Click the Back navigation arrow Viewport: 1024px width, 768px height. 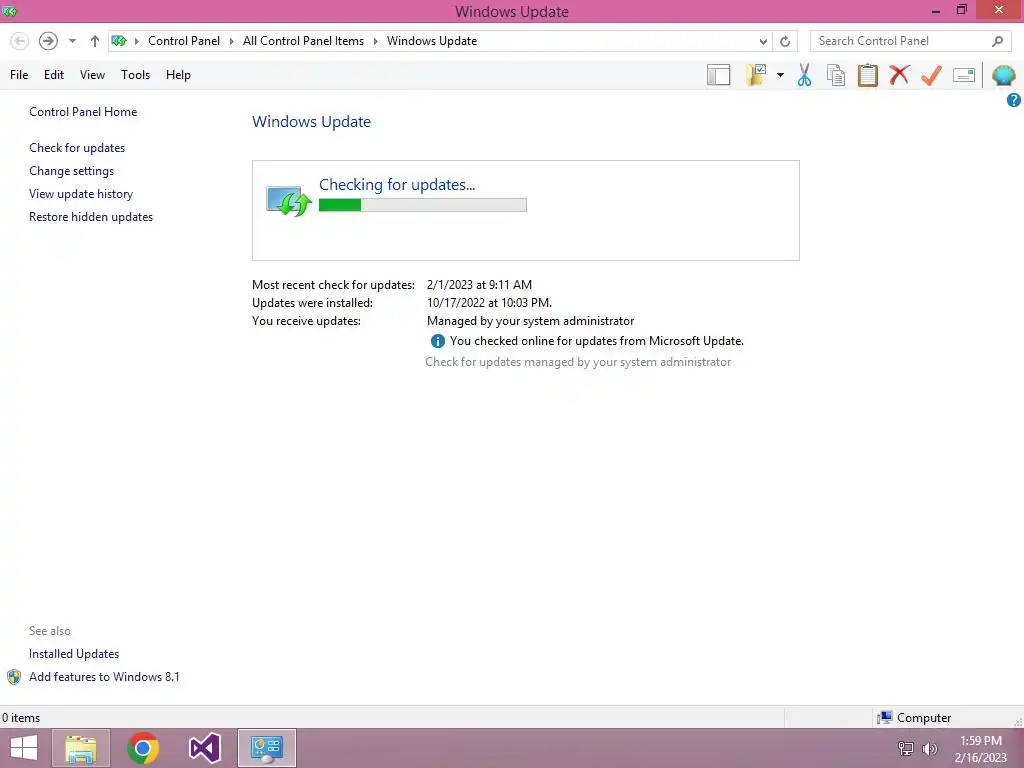click(x=20, y=41)
